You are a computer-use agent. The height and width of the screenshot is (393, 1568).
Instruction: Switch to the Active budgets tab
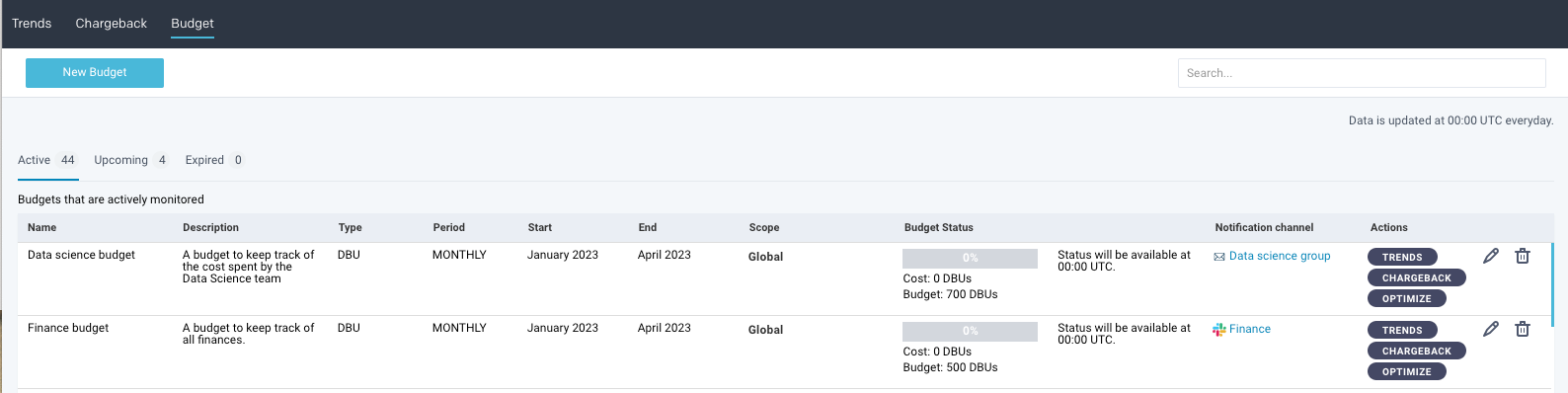tap(47, 160)
